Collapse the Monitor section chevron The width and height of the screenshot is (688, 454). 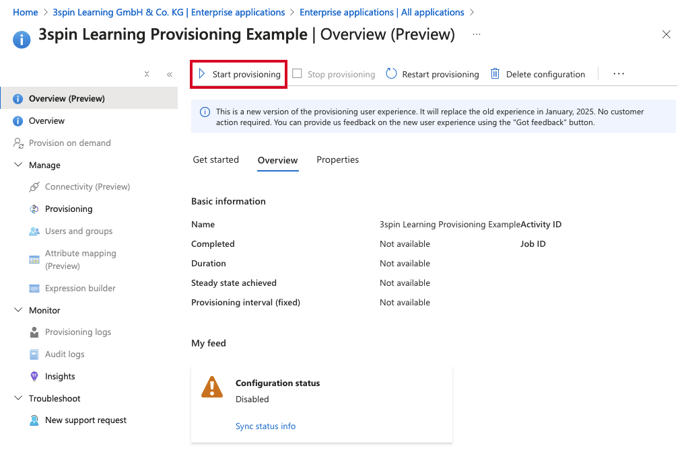[x=18, y=310]
